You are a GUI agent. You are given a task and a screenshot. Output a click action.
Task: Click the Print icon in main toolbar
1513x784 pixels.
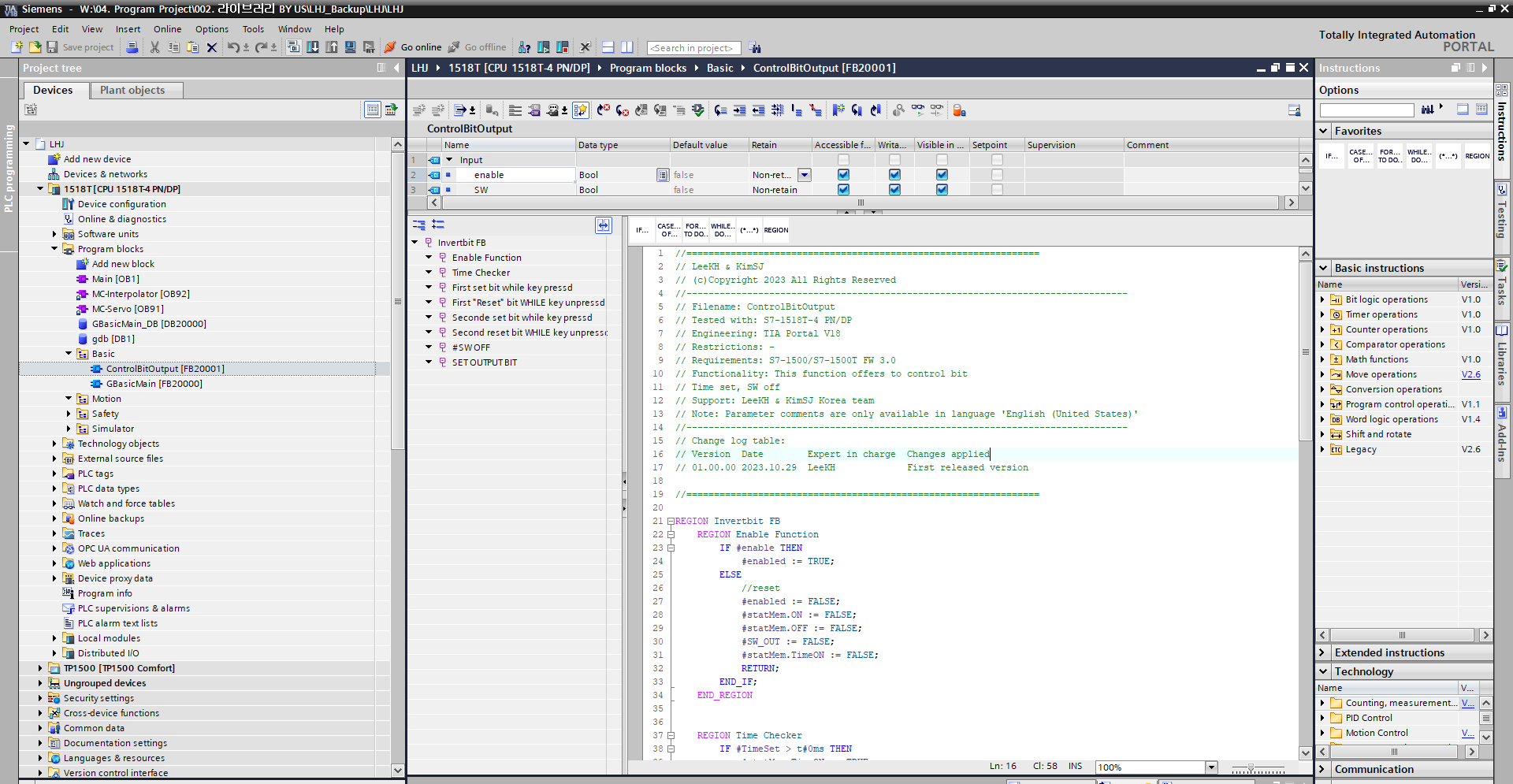pos(132,47)
